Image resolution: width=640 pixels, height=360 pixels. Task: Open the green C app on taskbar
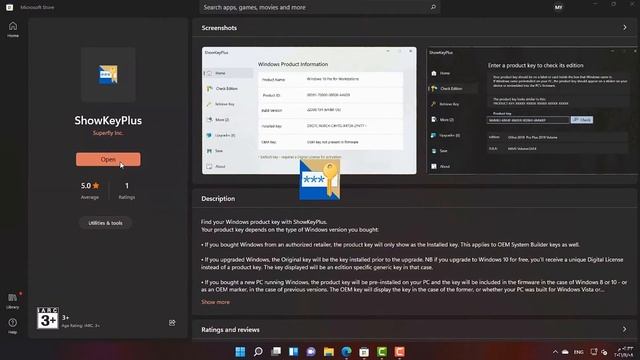[382, 351]
